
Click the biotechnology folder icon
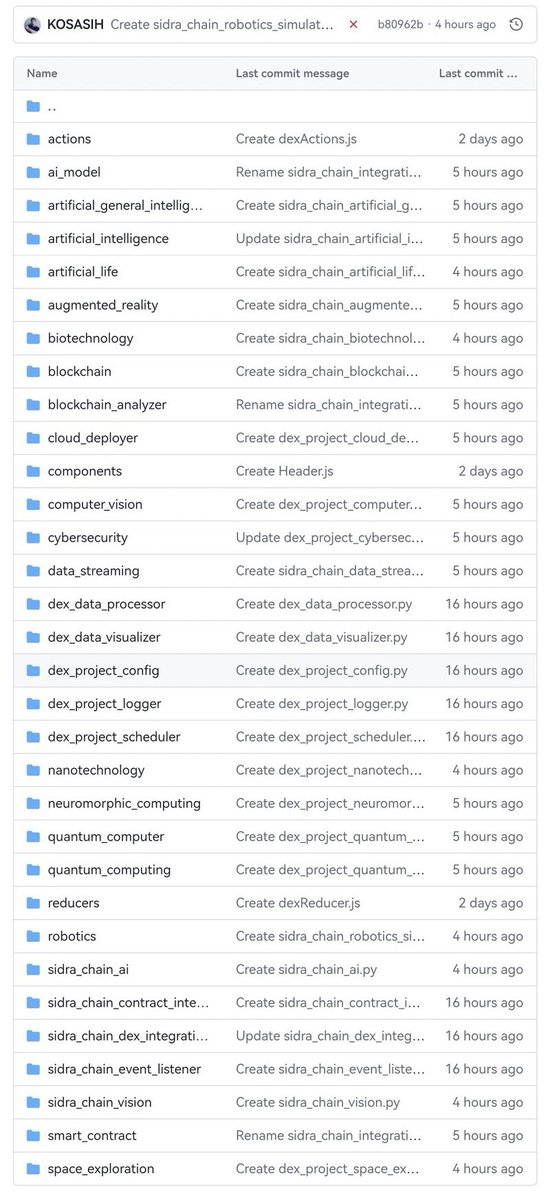(x=33, y=338)
